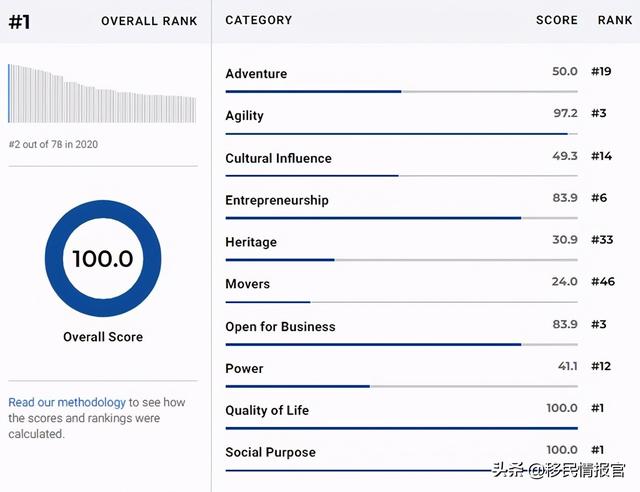Click the CATEGORY column header

(x=258, y=20)
